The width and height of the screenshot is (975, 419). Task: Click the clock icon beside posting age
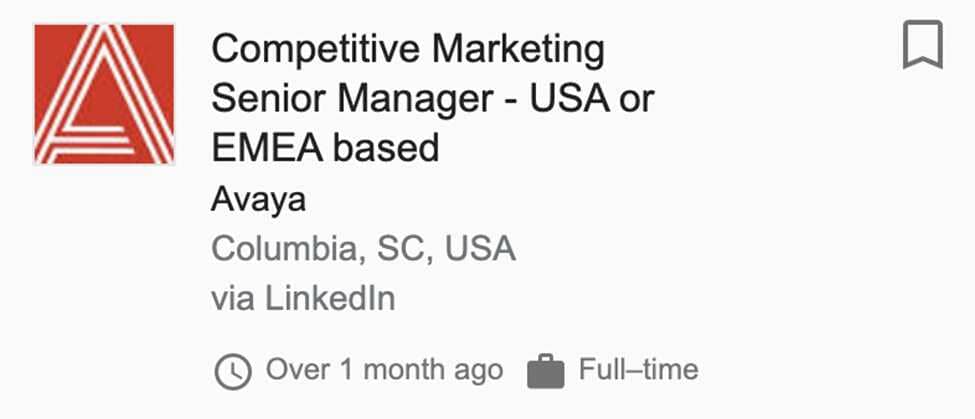pos(233,372)
